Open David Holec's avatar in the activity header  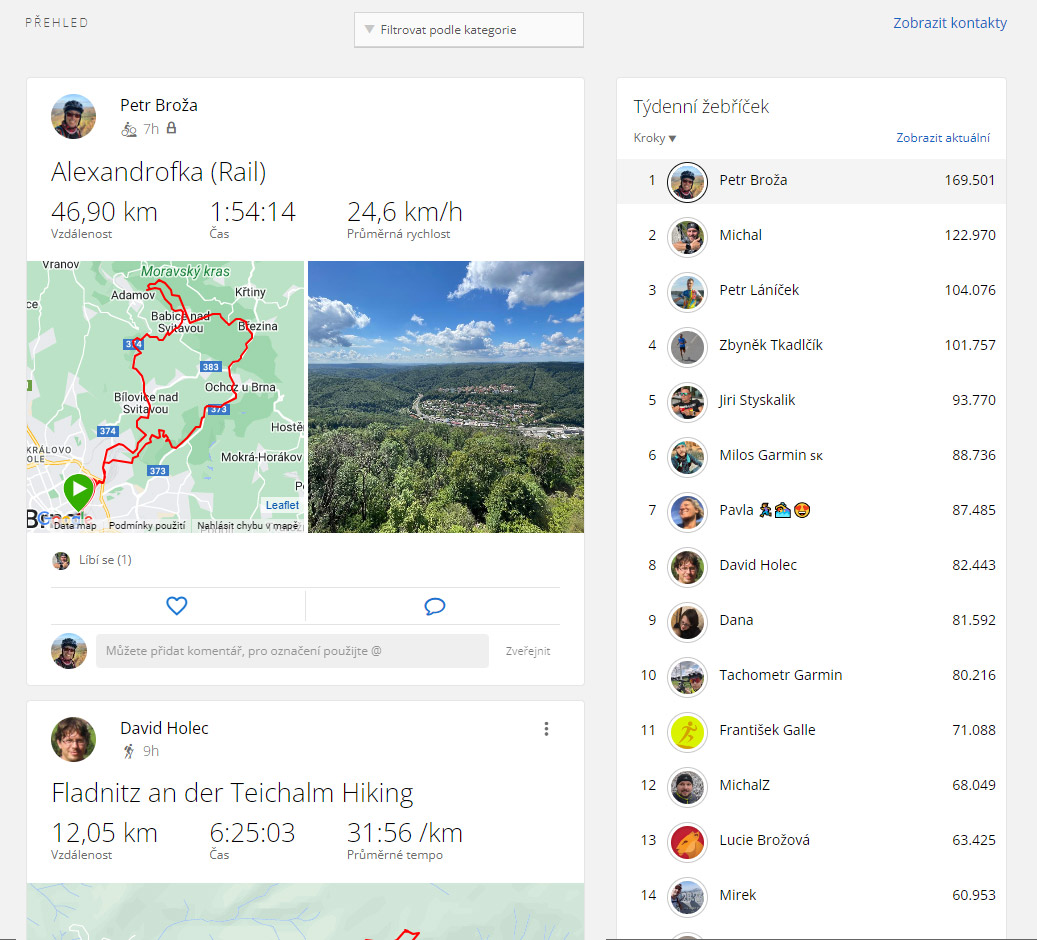point(73,740)
